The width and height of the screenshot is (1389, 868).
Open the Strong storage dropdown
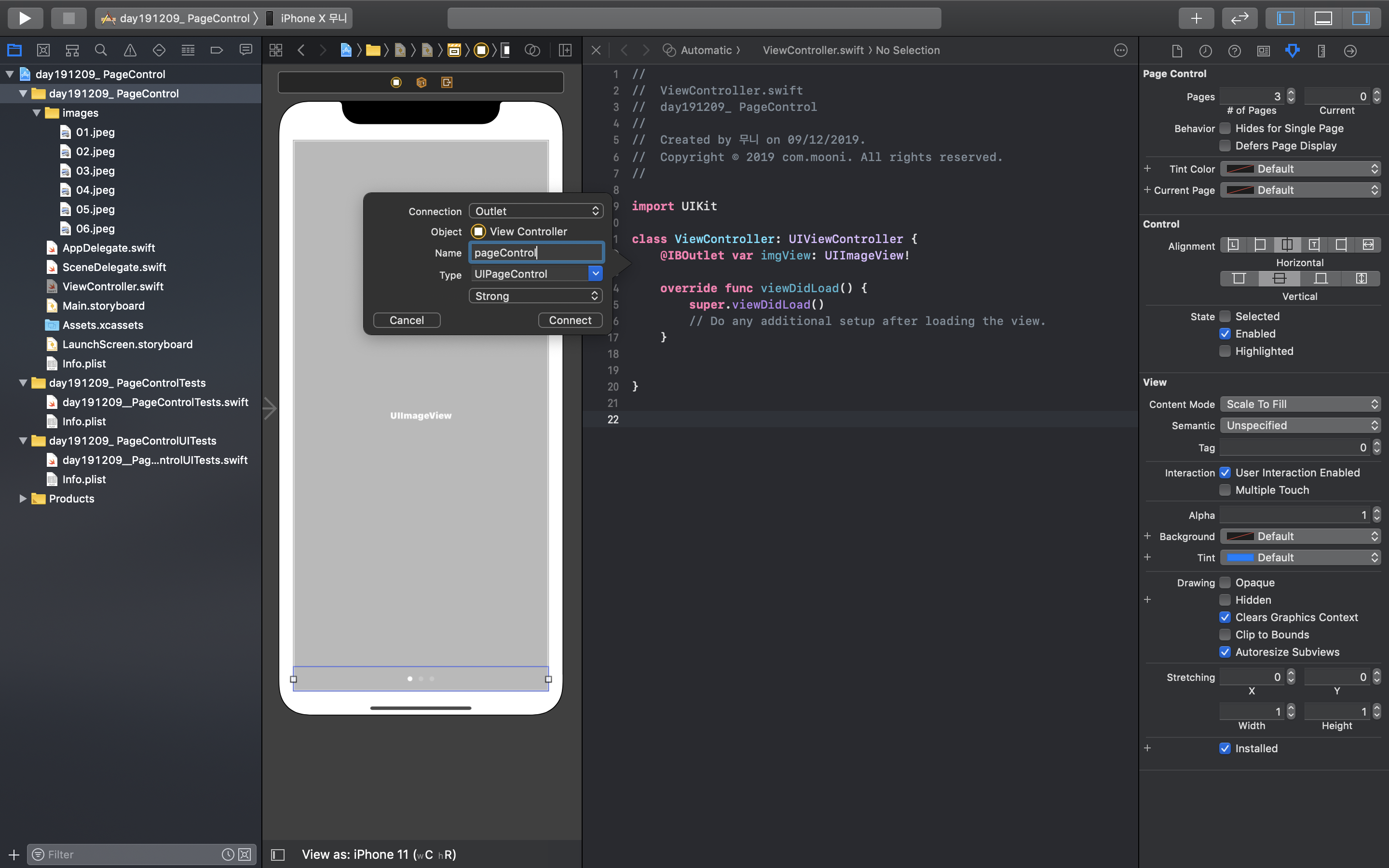click(535, 296)
